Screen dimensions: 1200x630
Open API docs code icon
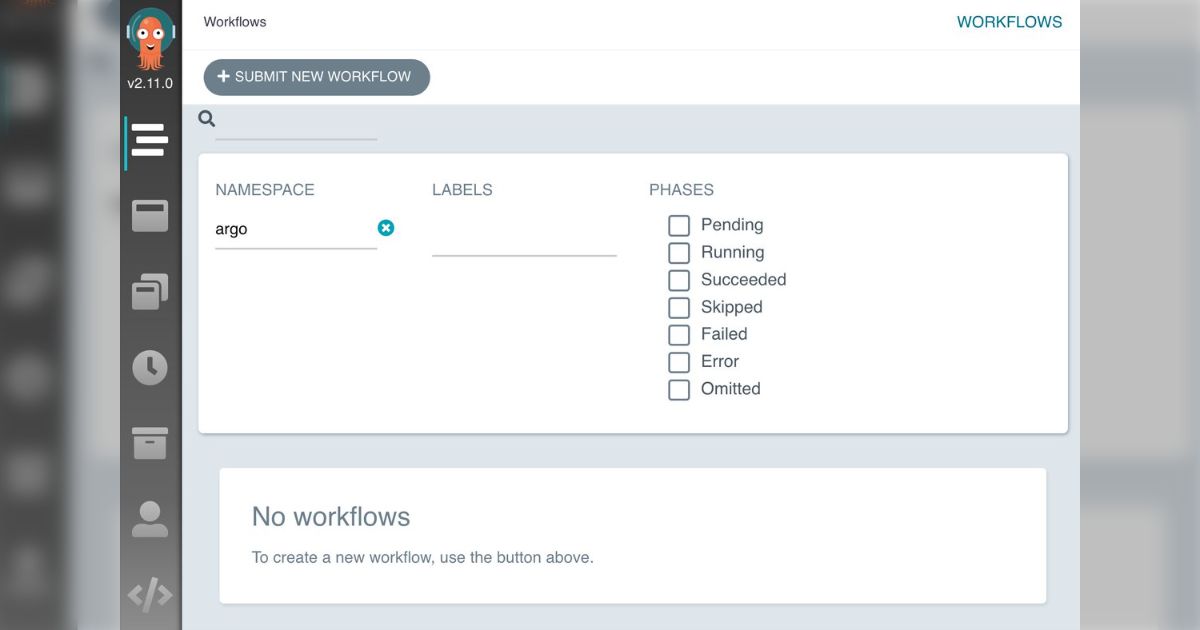pyautogui.click(x=150, y=595)
